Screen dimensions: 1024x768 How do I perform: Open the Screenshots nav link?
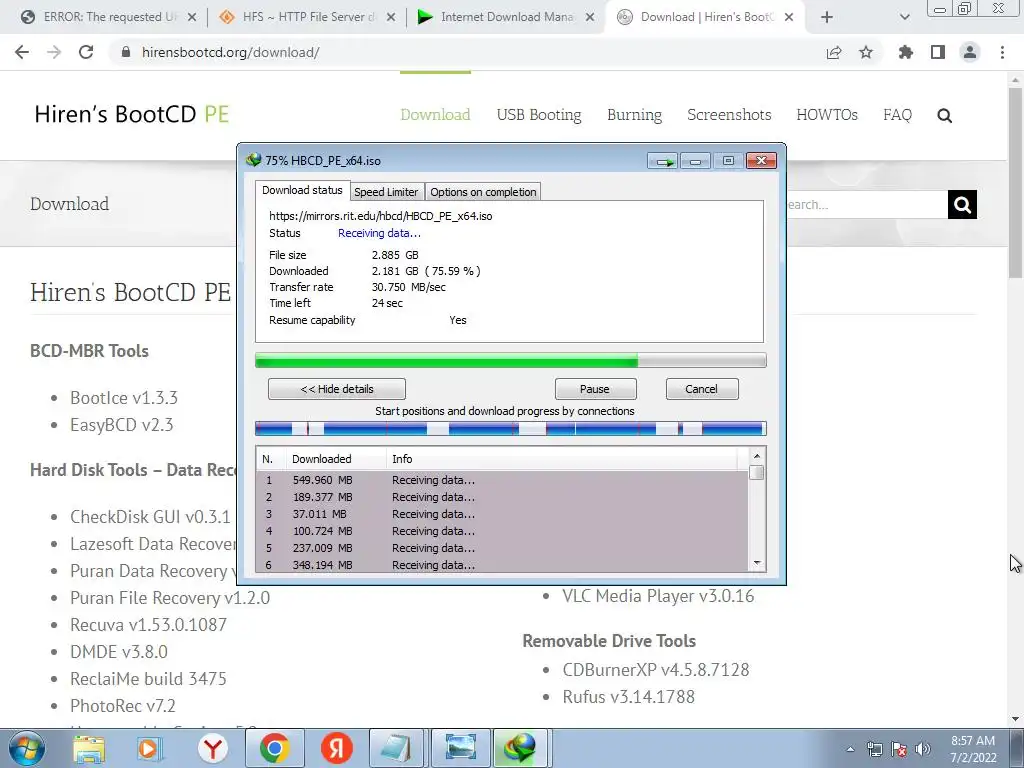[x=729, y=115]
